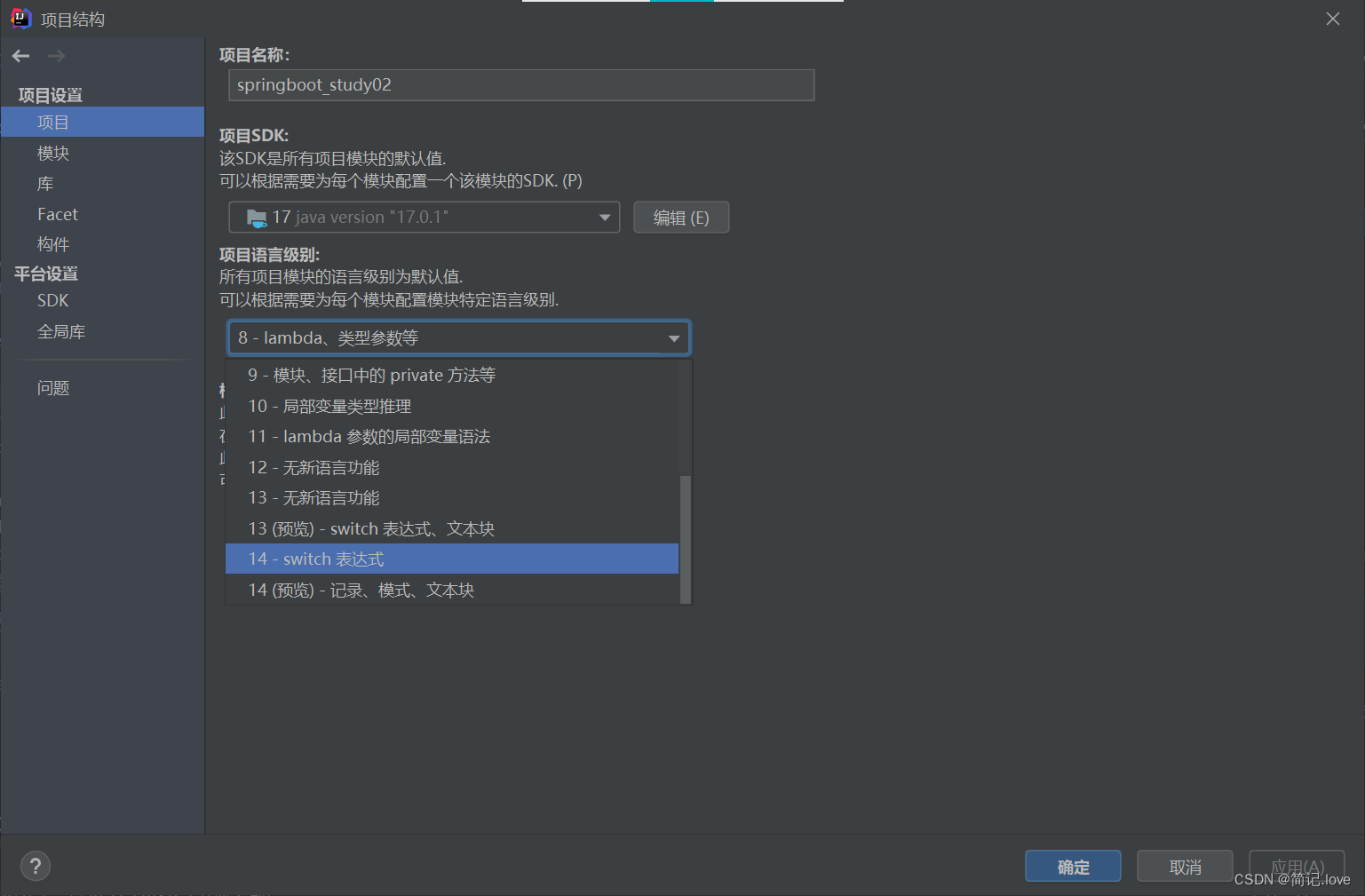The width and height of the screenshot is (1365, 896).
Task: Open help via the question mark icon
Action: point(36,866)
